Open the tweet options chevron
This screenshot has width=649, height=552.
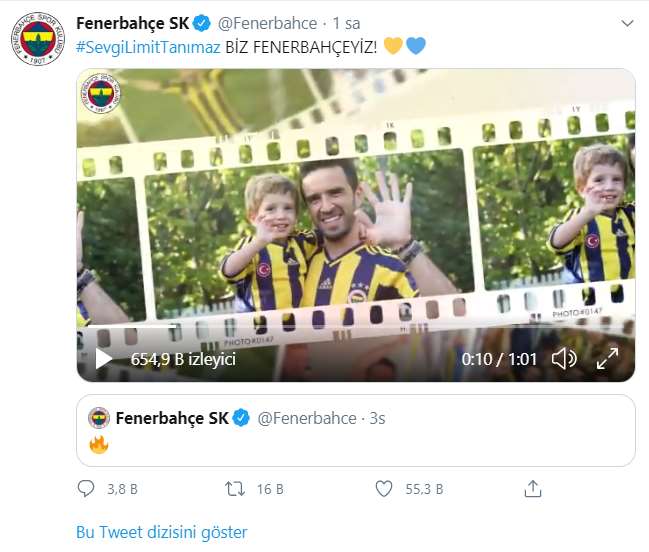[x=626, y=22]
